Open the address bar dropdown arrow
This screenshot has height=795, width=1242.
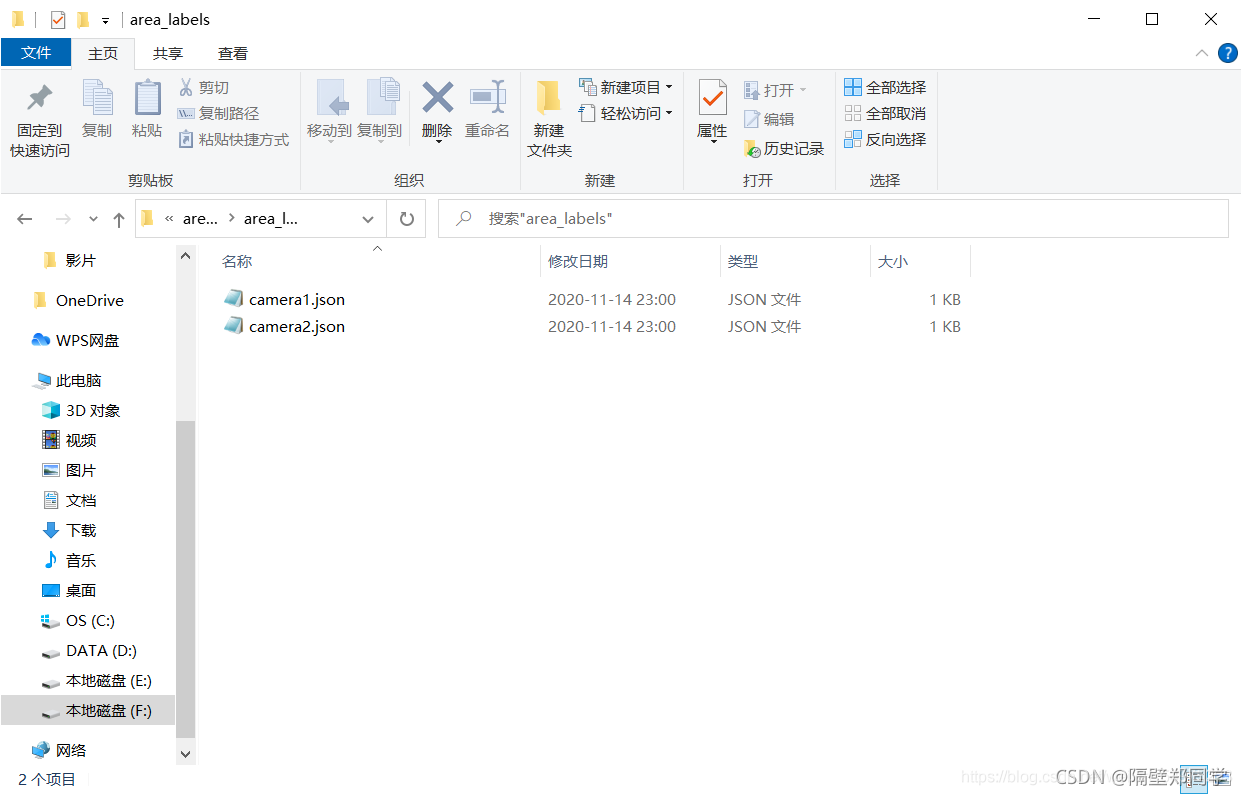[367, 218]
